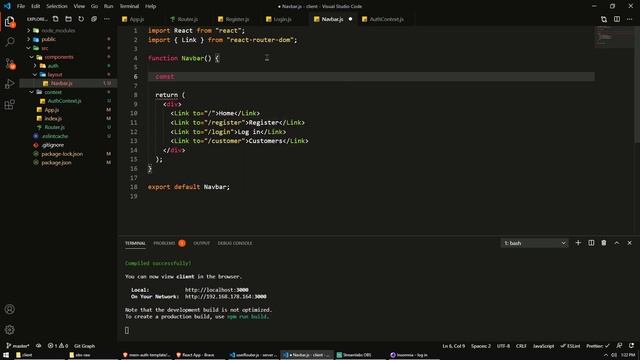Open the localhost:3000 link in terminal
This screenshot has width=640, height=360.
click(217, 290)
